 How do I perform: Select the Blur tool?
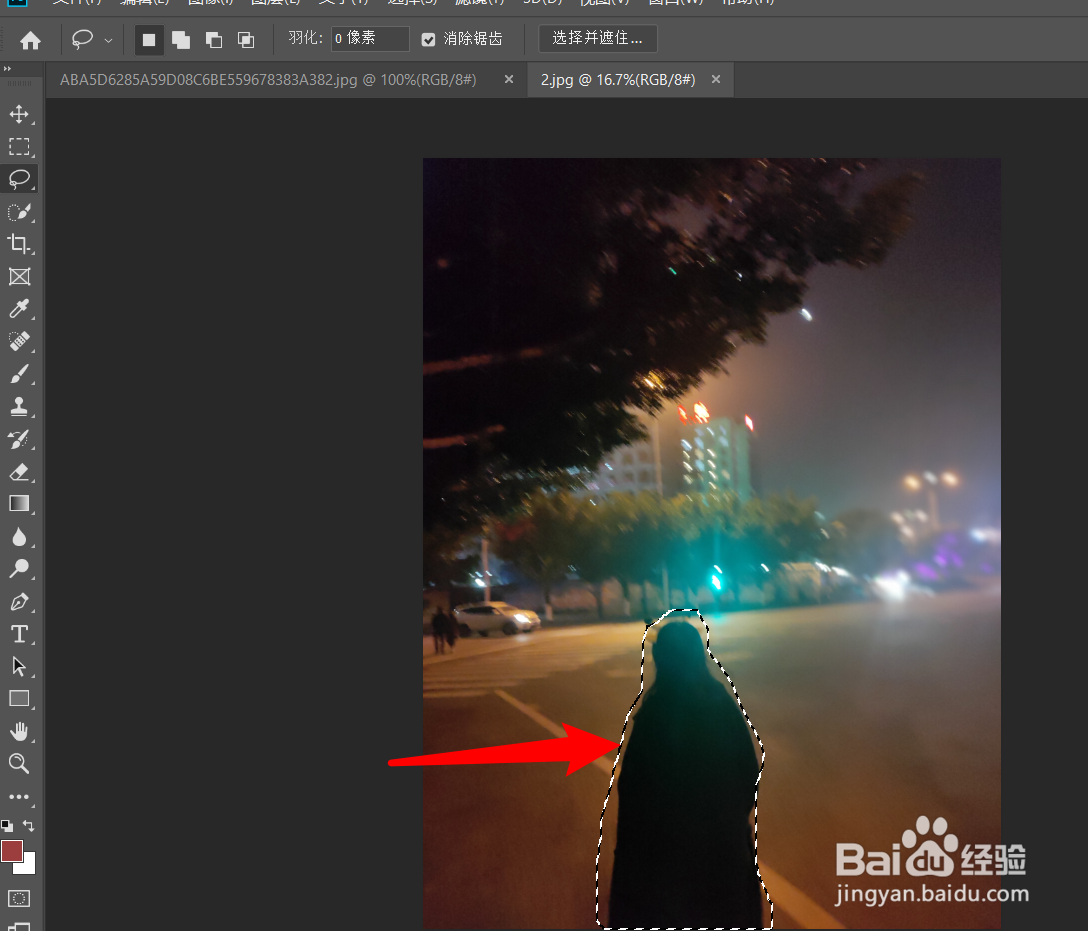(x=19, y=536)
